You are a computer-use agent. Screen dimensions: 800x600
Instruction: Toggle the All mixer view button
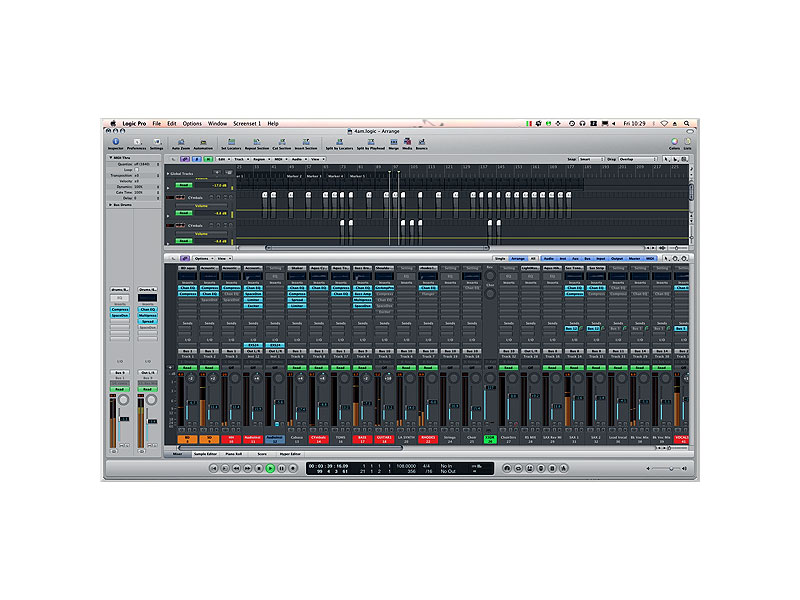533,259
